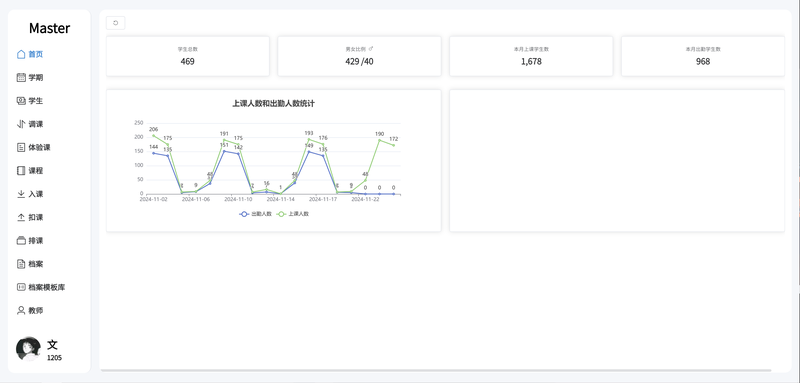800x383 pixels.
Task: Click the 193 peak data point
Action: pyautogui.click(x=309, y=139)
